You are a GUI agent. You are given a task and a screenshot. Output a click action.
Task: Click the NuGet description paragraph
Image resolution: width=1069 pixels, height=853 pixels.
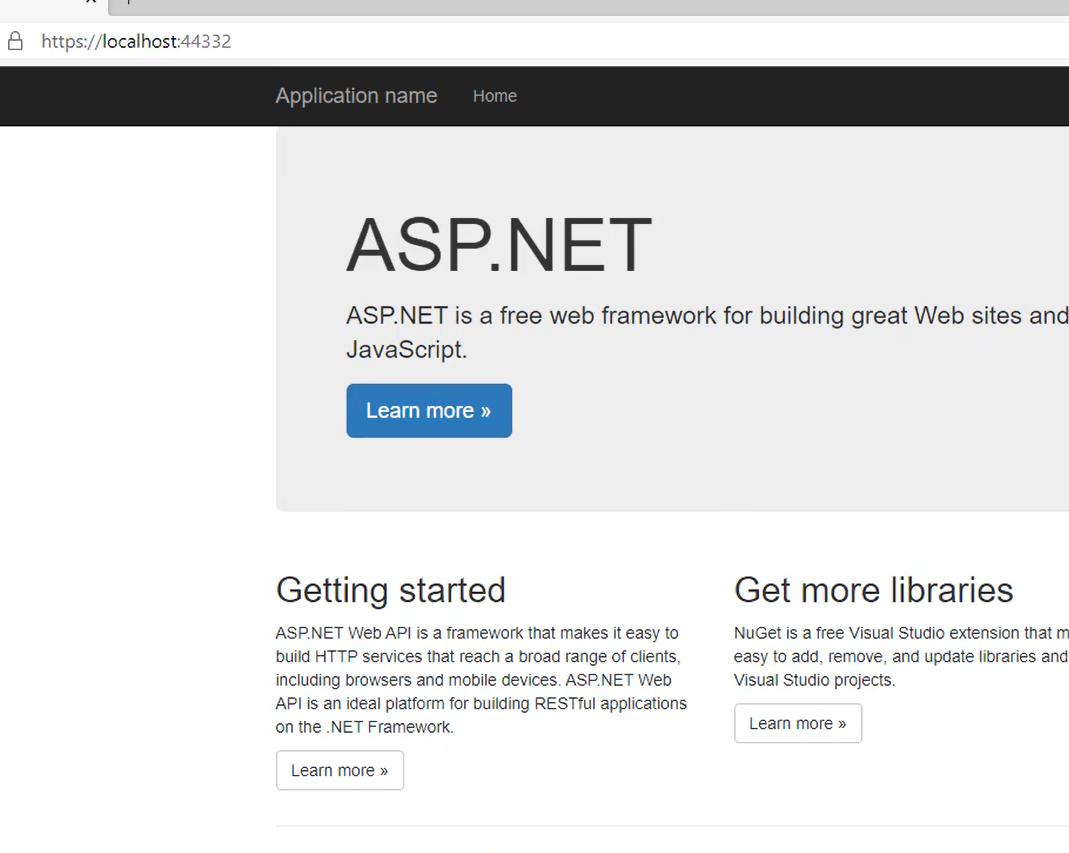tap(901, 657)
